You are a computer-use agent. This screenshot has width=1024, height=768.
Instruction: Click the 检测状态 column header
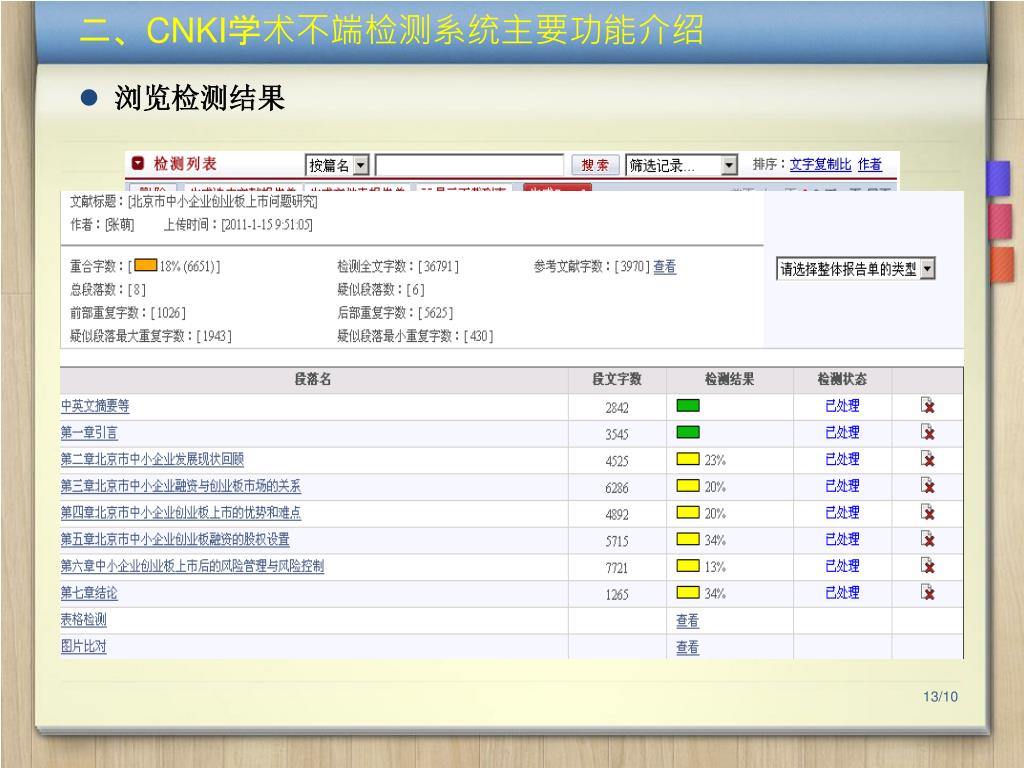tap(842, 379)
